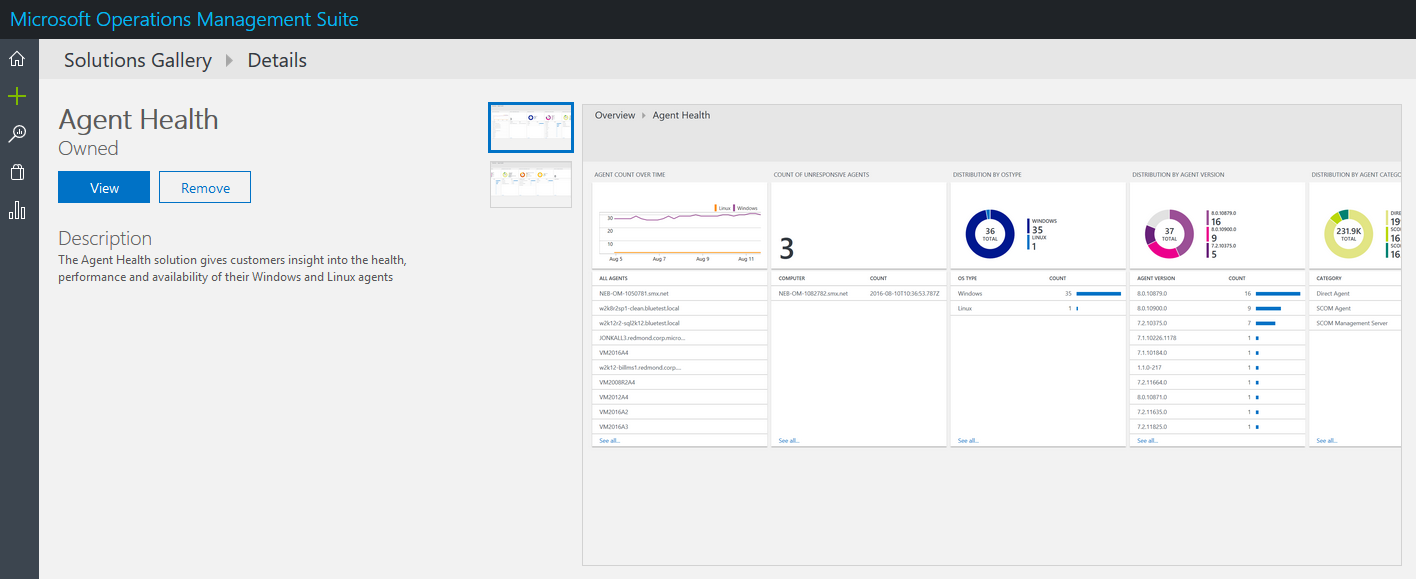Screen dimensions: 1416x579
Task: Click the w2k8r2sp1-clean.bluetest.local agent row
Action: (680, 308)
